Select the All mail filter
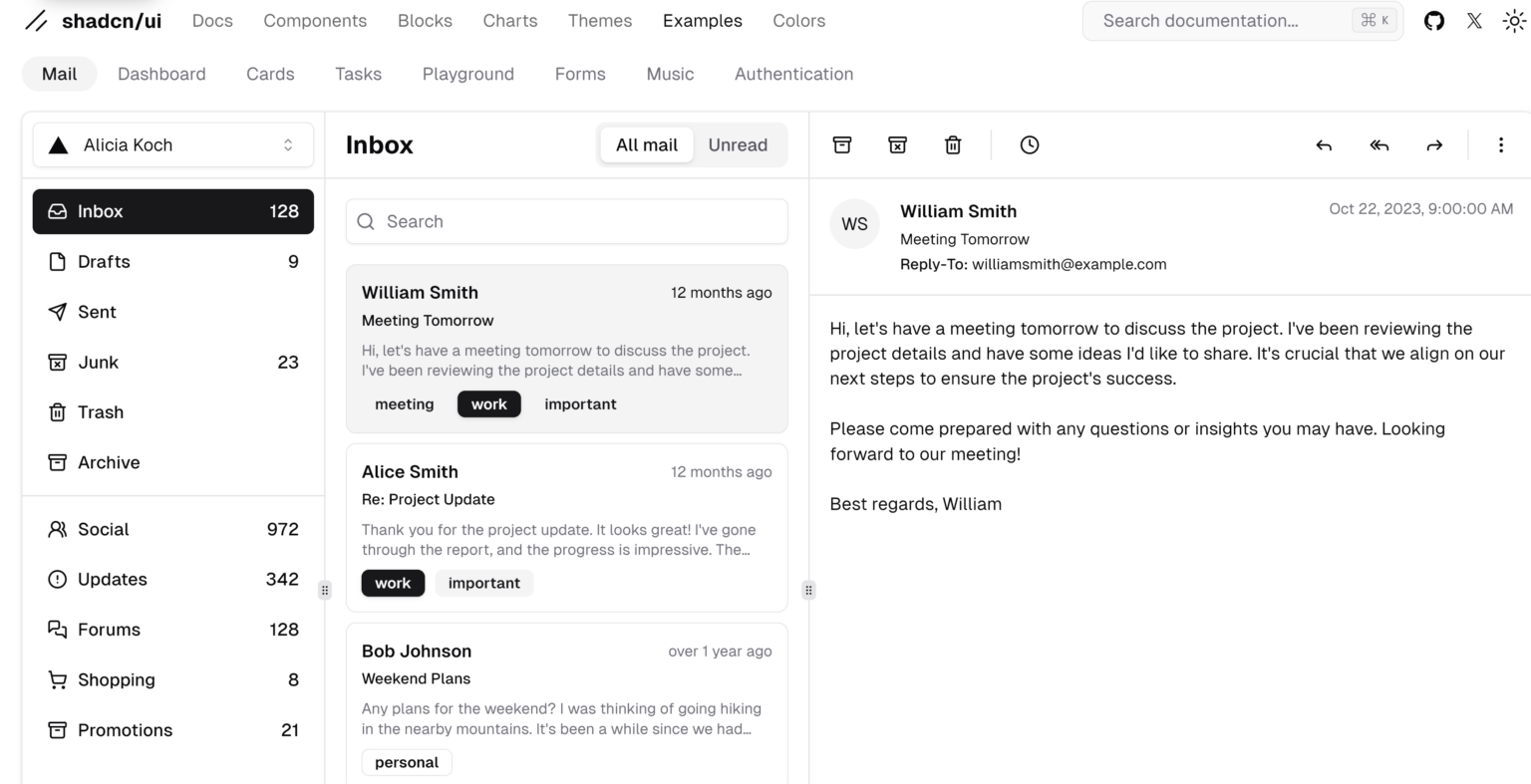 pos(646,144)
